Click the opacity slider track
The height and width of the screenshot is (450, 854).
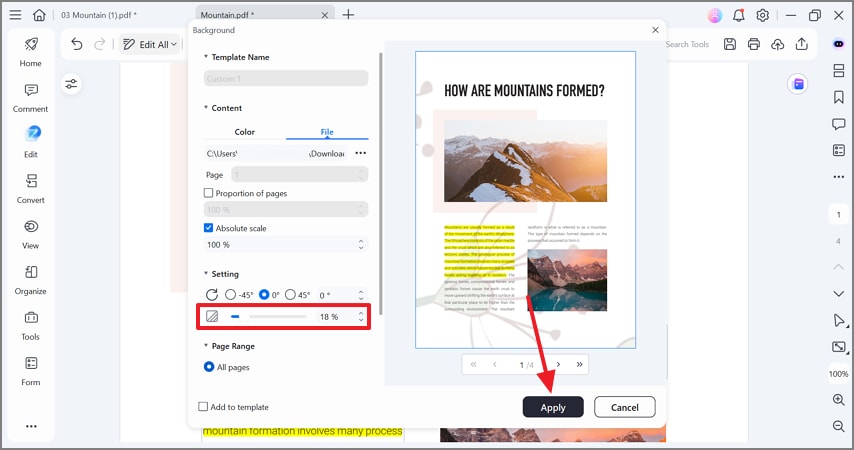coord(268,316)
